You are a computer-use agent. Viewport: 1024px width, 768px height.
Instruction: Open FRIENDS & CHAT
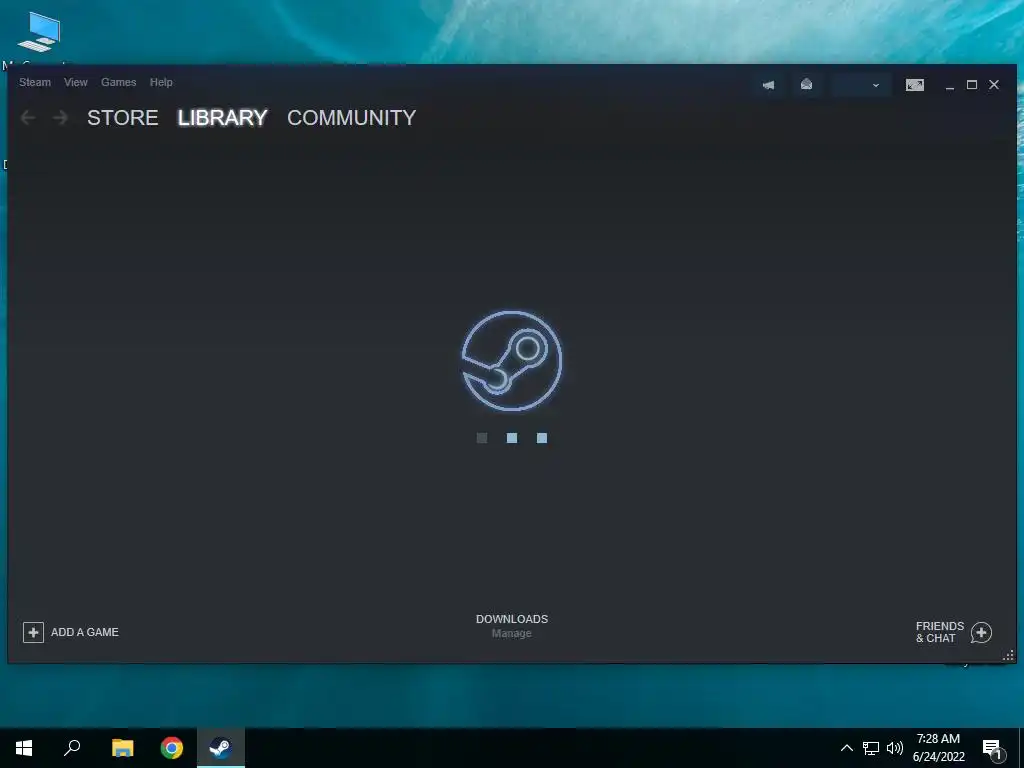(940, 632)
